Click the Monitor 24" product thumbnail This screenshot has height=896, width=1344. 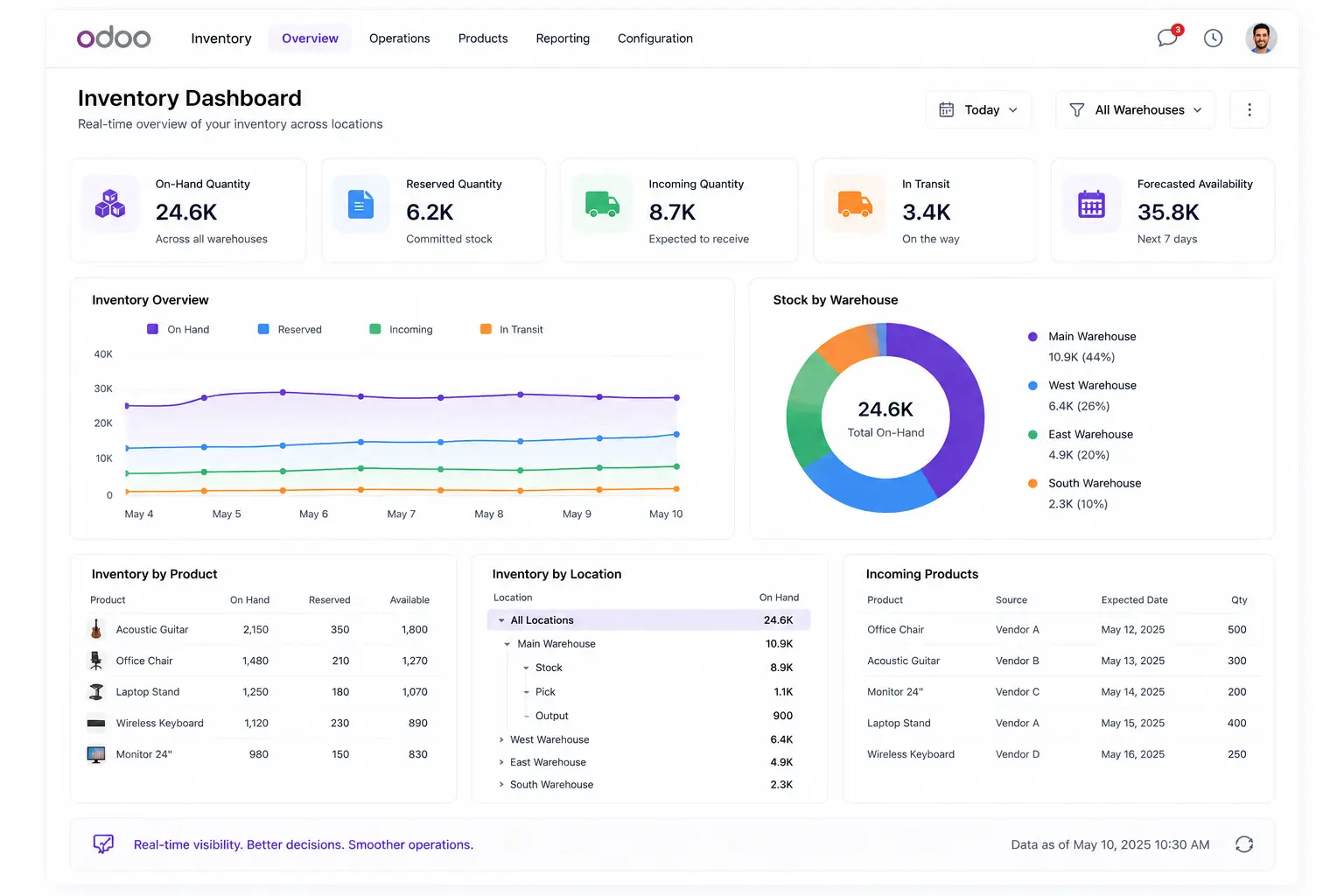[96, 754]
